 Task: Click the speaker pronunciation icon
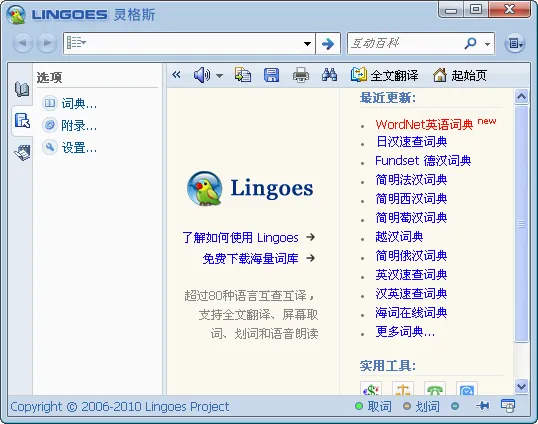tap(202, 75)
